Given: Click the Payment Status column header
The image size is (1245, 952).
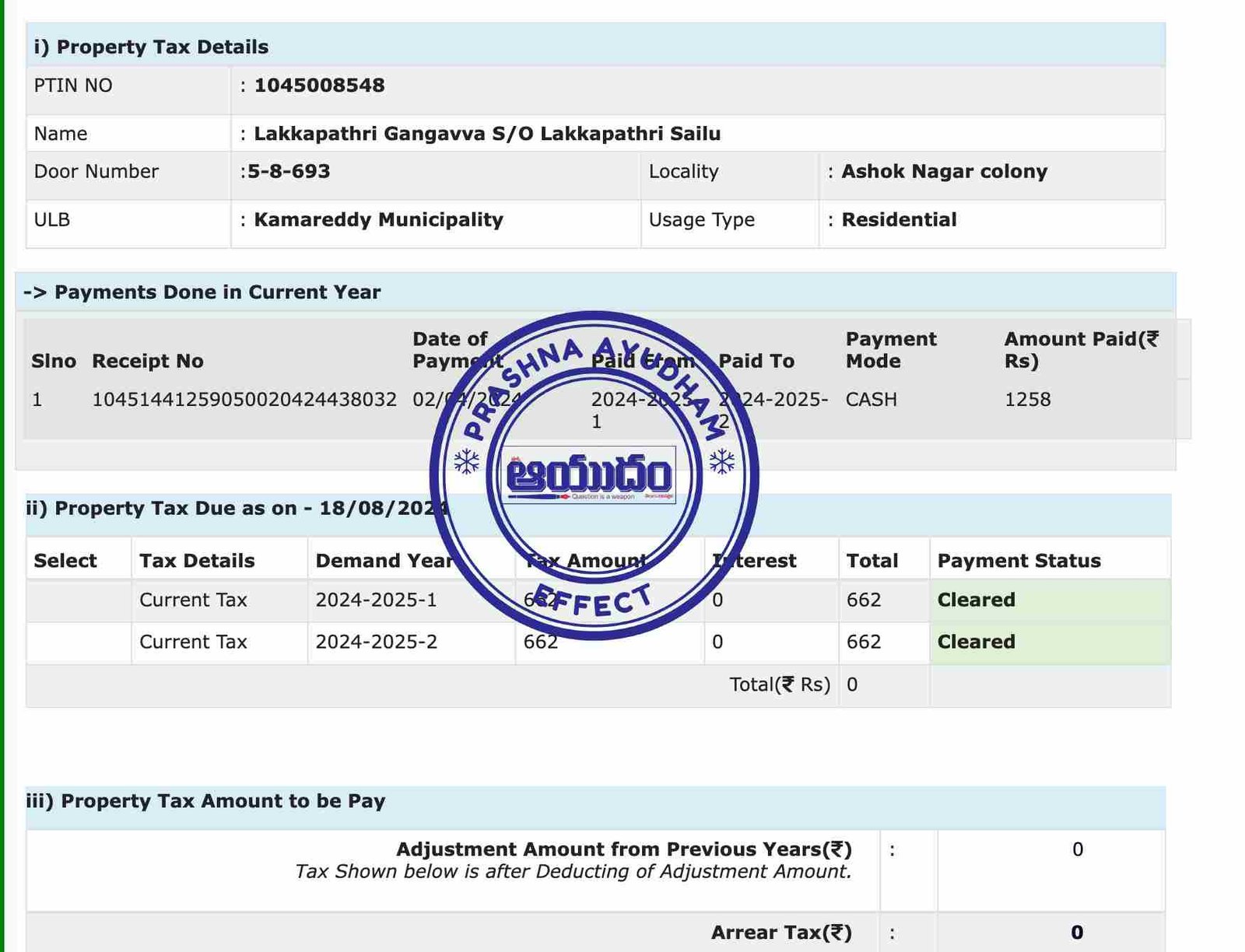Looking at the screenshot, I should point(1019,561).
